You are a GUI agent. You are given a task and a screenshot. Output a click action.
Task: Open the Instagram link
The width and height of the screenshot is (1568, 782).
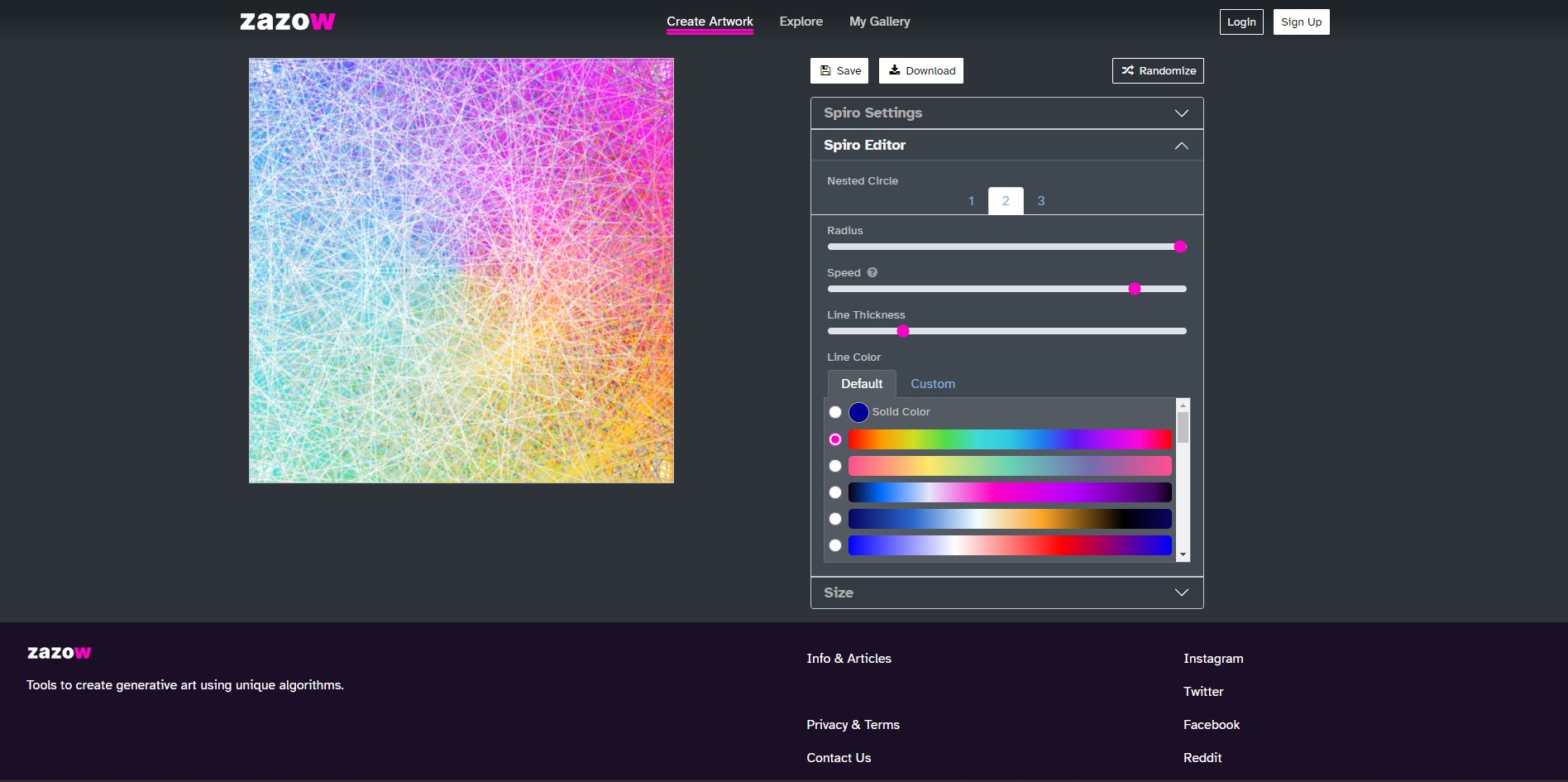coord(1213,659)
